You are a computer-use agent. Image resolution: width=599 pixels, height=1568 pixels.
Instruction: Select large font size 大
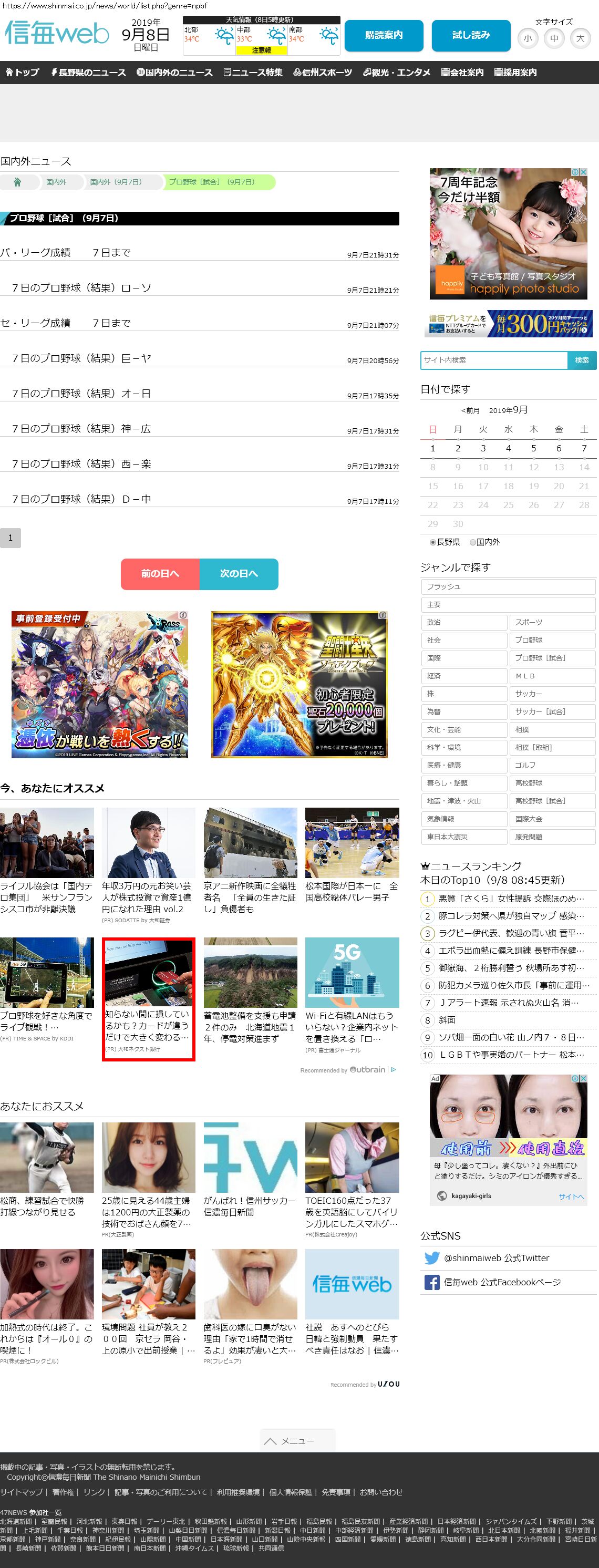point(580,38)
